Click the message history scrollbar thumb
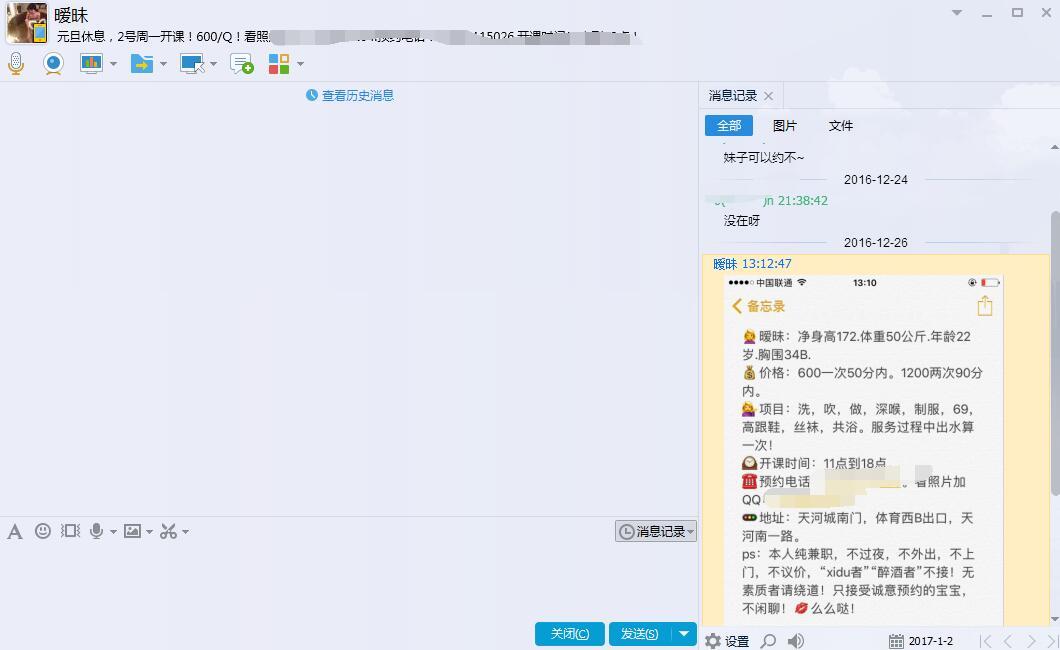This screenshot has height=650, width=1060. click(1055, 354)
